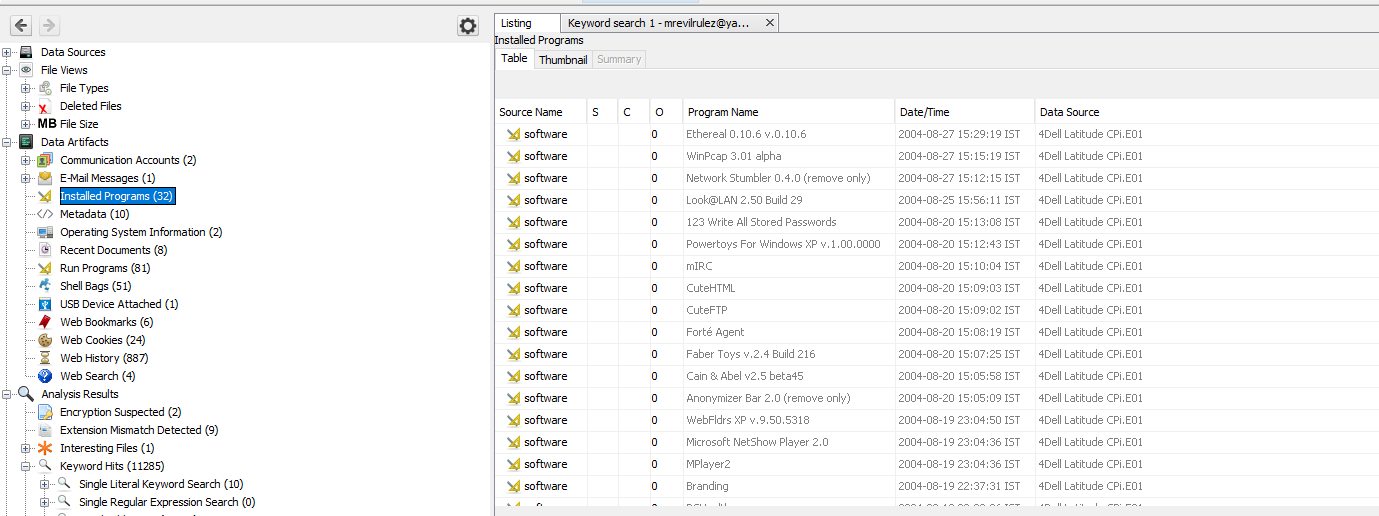Collapse the File Views node

point(7,70)
